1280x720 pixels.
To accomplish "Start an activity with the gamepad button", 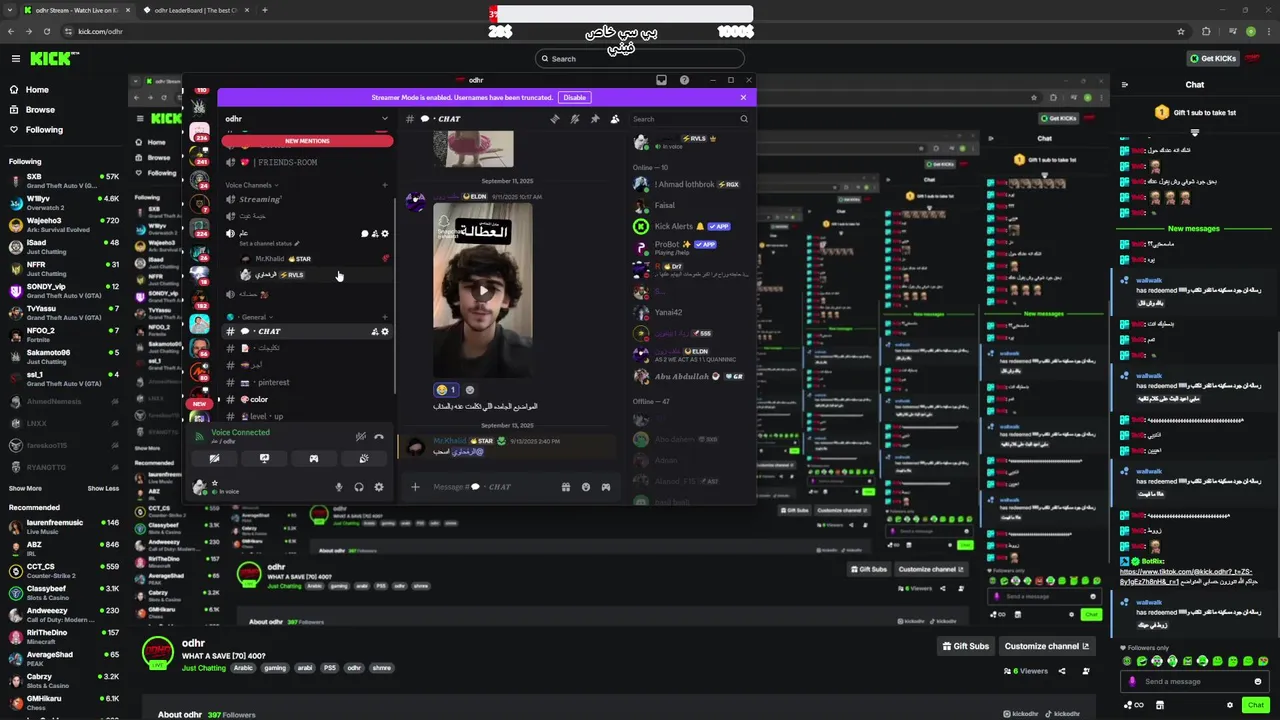I will [x=314, y=458].
